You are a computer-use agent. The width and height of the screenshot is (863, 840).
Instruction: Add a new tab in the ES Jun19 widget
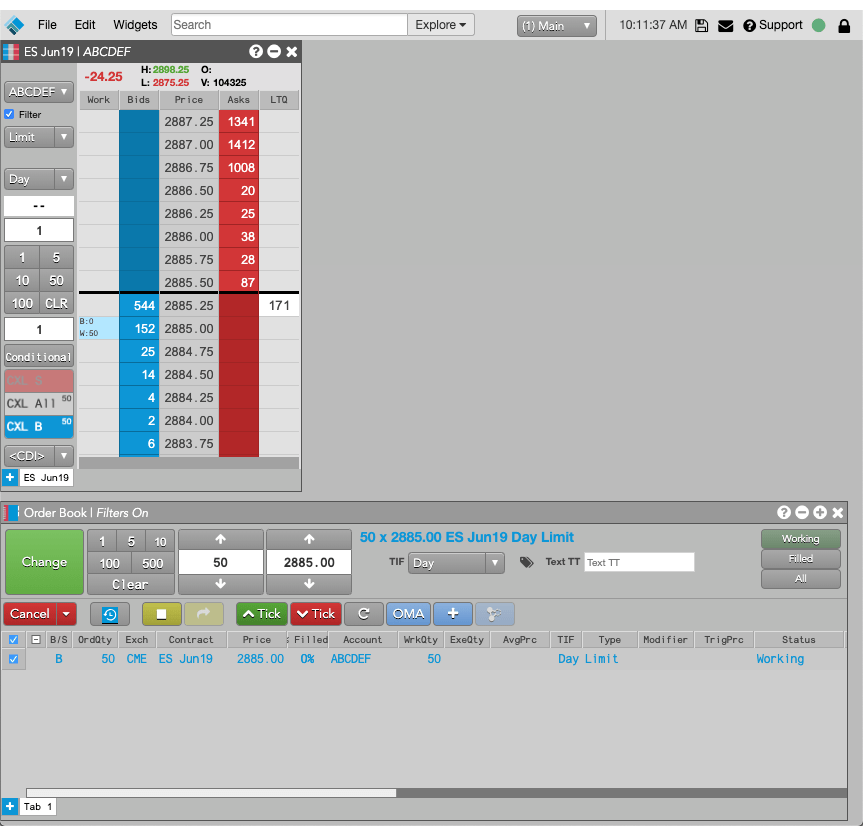coord(10,477)
